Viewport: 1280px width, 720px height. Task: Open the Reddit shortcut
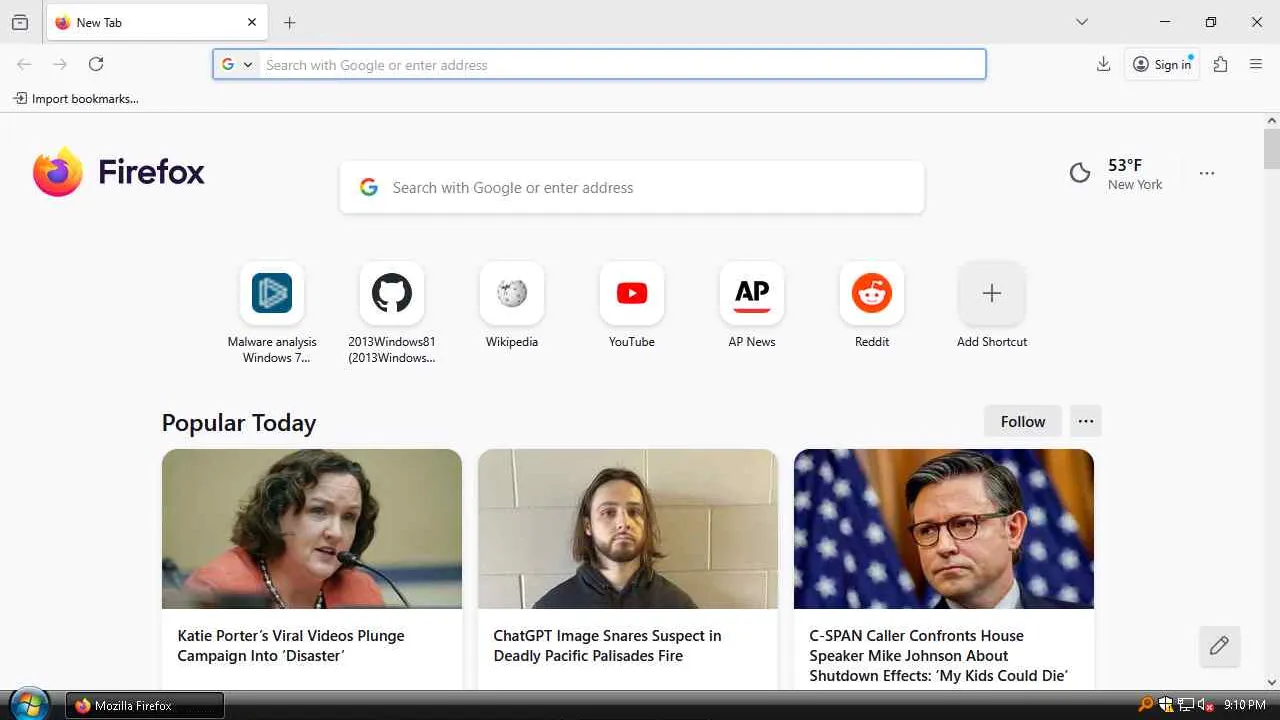(x=872, y=305)
